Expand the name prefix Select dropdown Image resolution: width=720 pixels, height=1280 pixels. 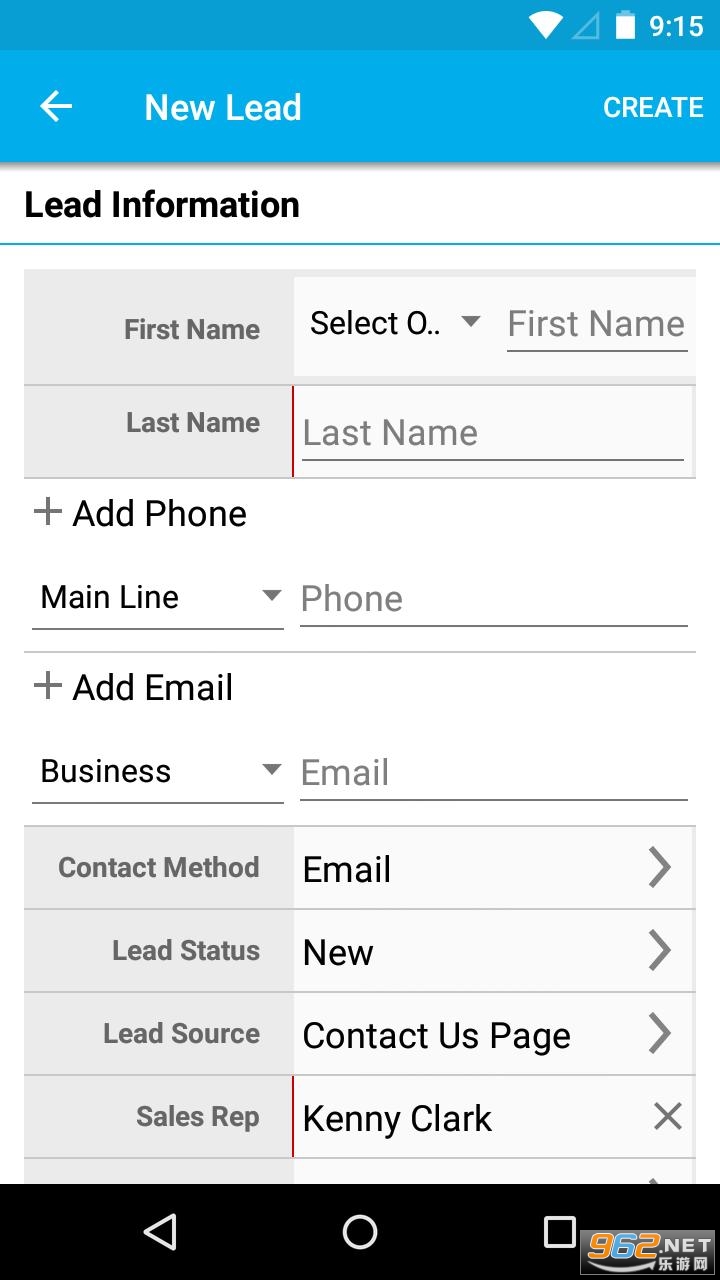[x=395, y=324]
